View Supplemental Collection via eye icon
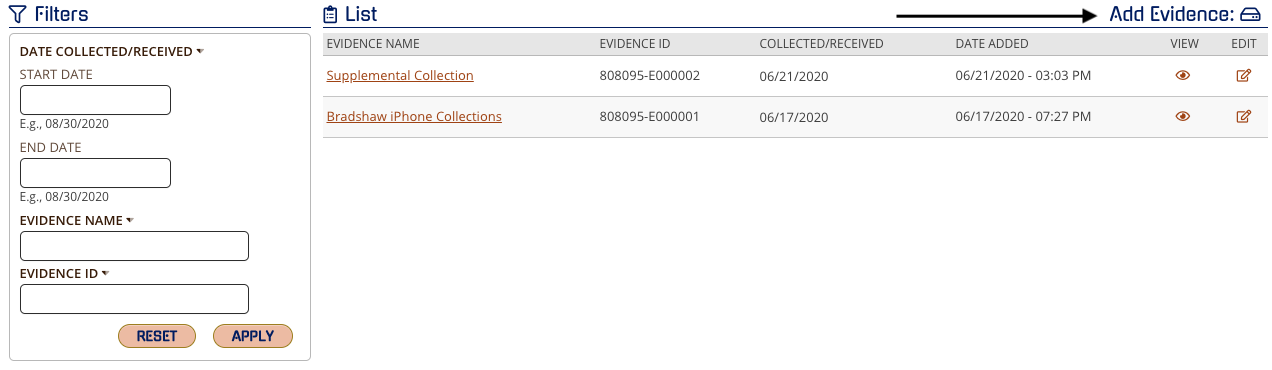 click(1183, 76)
